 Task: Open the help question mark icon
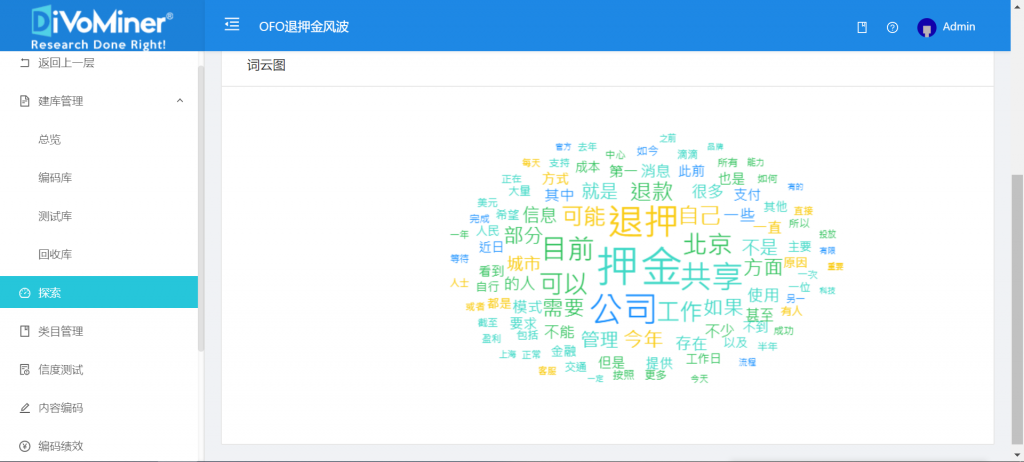[x=893, y=27]
